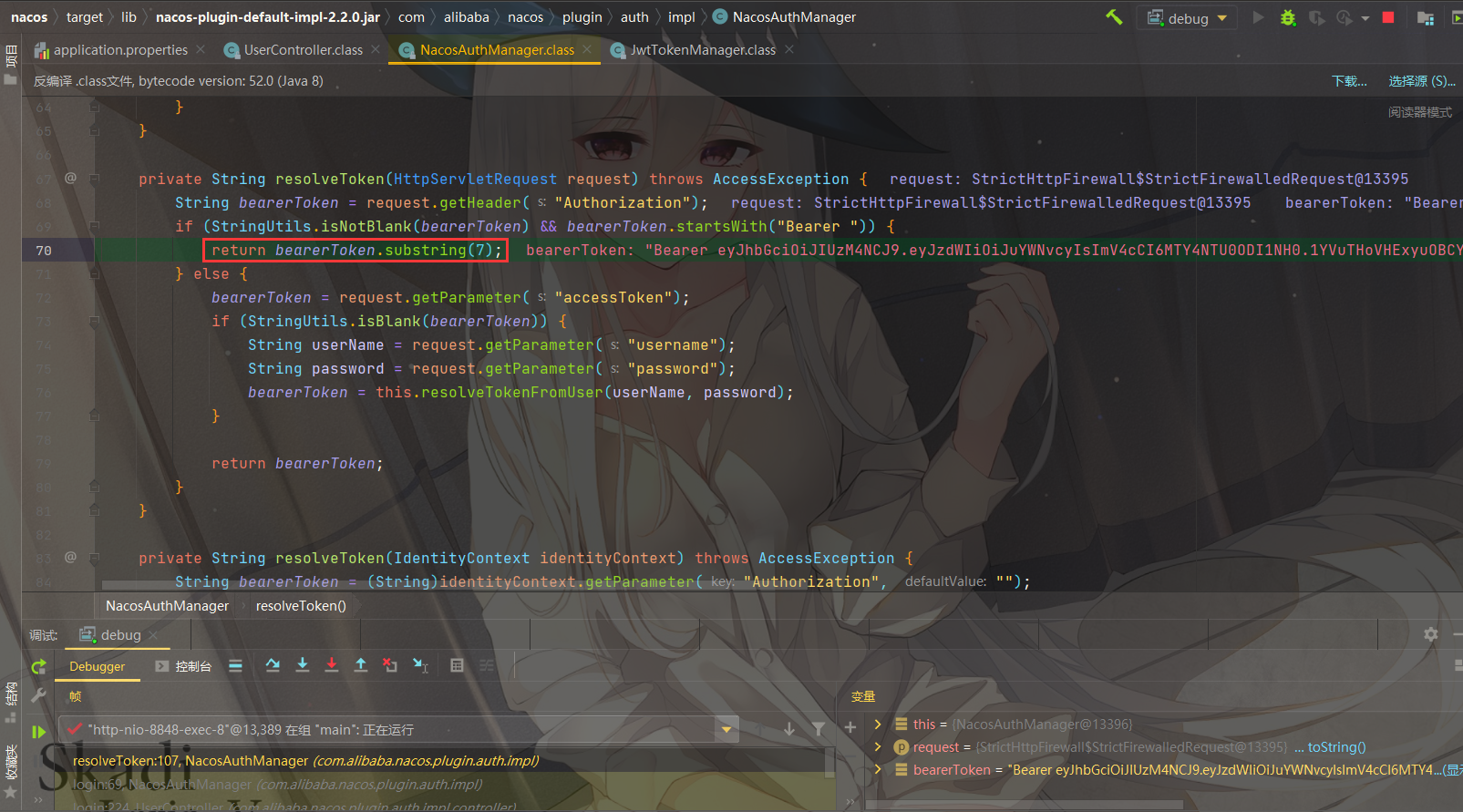Toggle code folding at the resolveToken method, line 67

click(x=95, y=179)
